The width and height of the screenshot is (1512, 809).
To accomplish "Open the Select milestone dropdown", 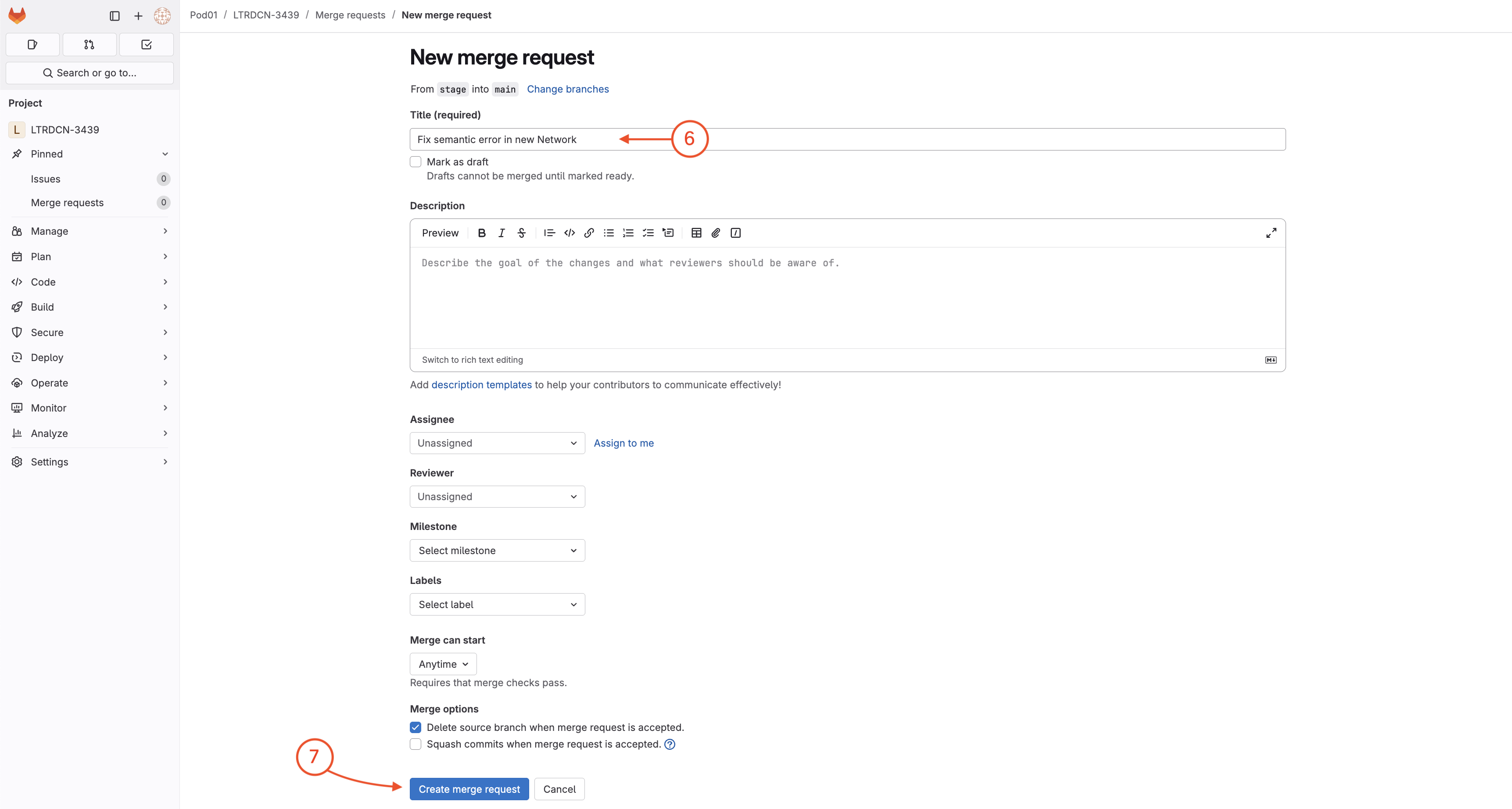I will click(x=497, y=551).
